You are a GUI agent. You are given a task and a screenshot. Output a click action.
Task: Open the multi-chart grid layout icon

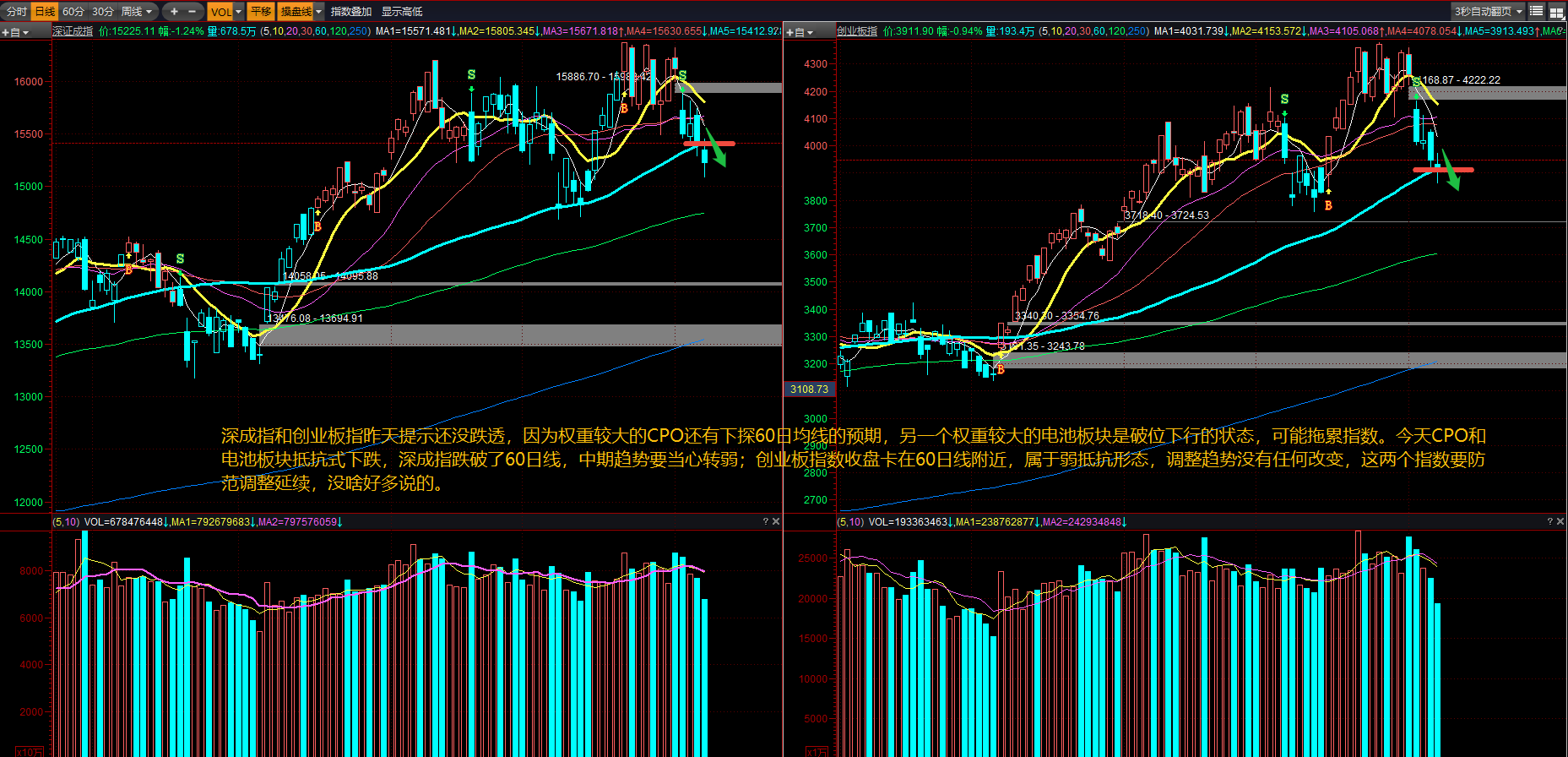tap(1556, 11)
